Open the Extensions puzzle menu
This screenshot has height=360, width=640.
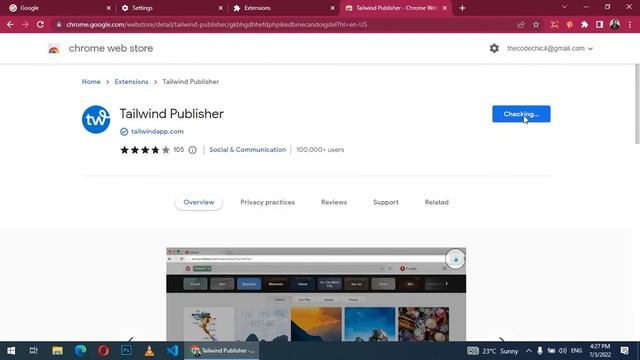click(x=584, y=24)
